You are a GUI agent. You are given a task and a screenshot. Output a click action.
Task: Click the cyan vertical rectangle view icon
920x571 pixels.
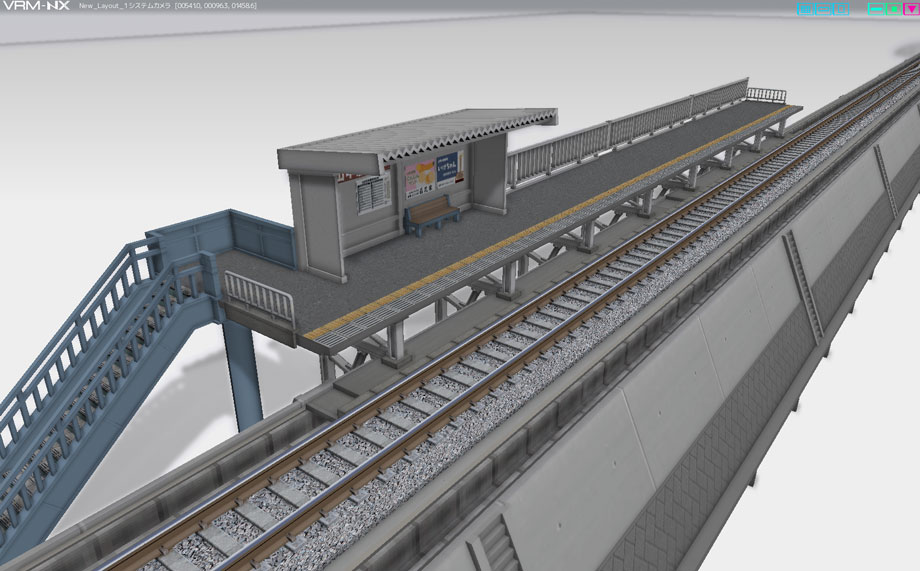(x=841, y=9)
